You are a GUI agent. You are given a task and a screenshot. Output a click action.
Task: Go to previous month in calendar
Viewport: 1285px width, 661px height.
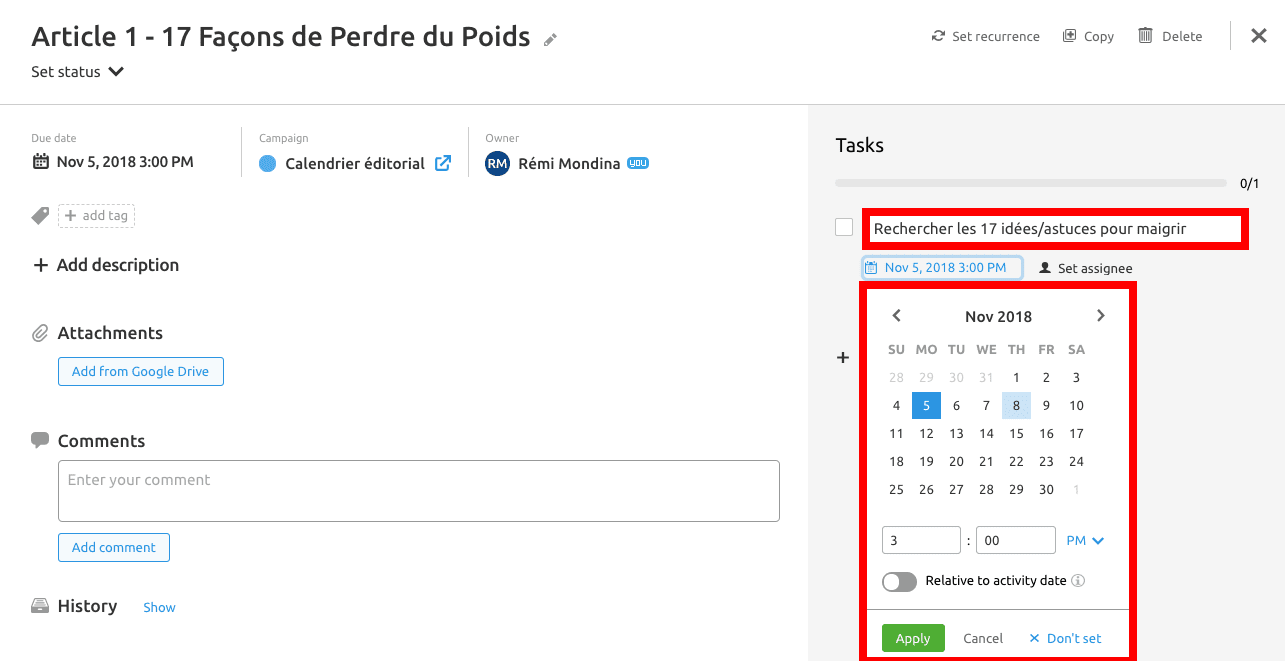click(897, 315)
